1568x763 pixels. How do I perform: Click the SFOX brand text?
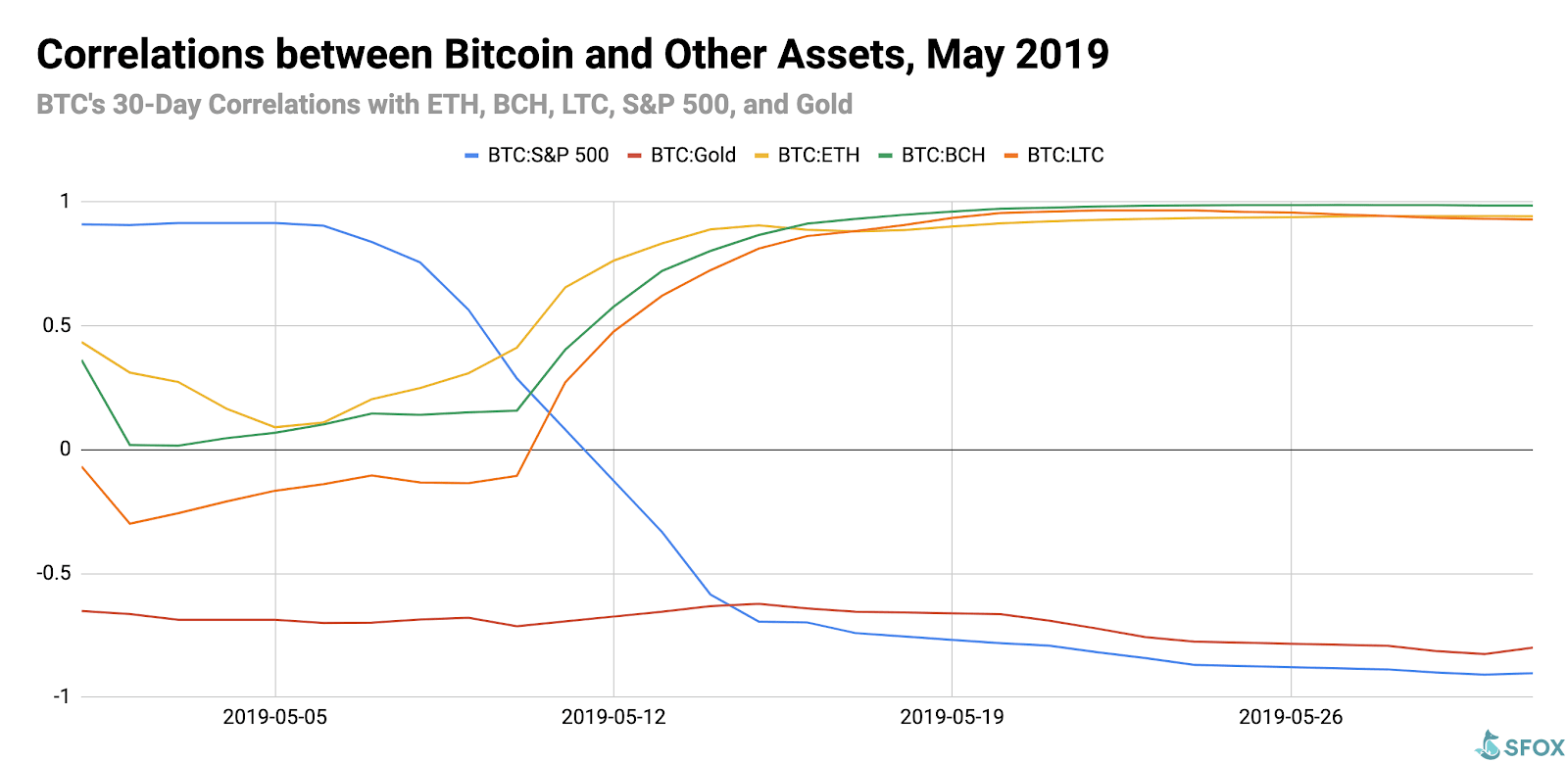1535,748
